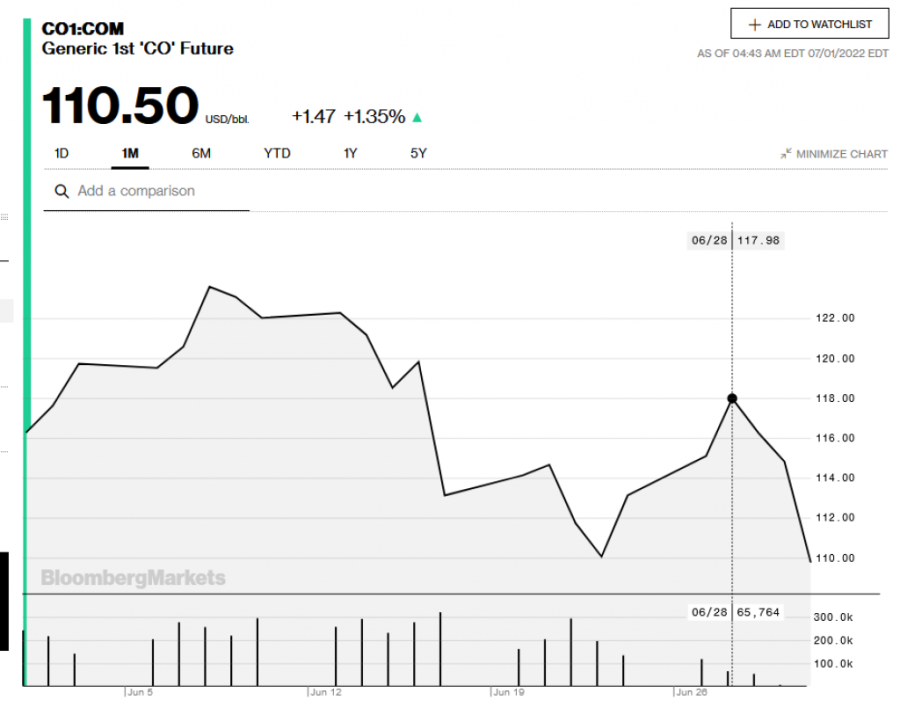Click the Jun 26 date axis label
900x708 pixels.
click(x=691, y=692)
